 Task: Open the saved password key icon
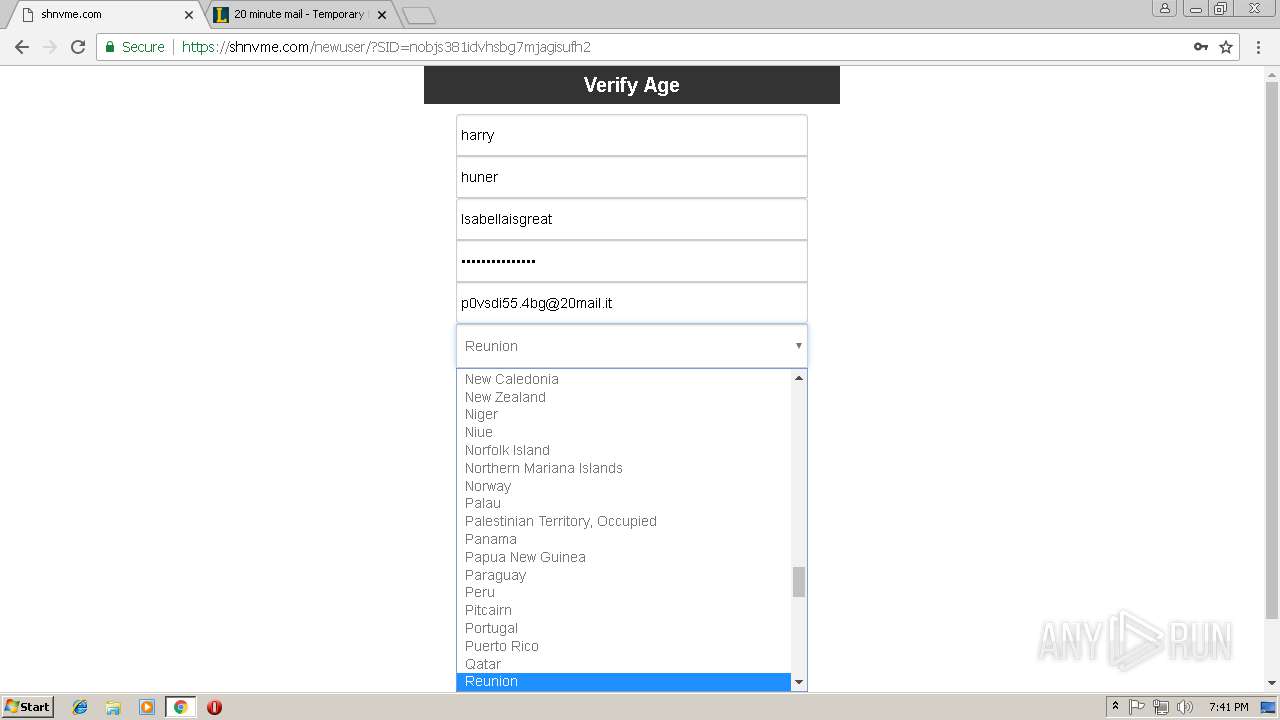pyautogui.click(x=1201, y=47)
